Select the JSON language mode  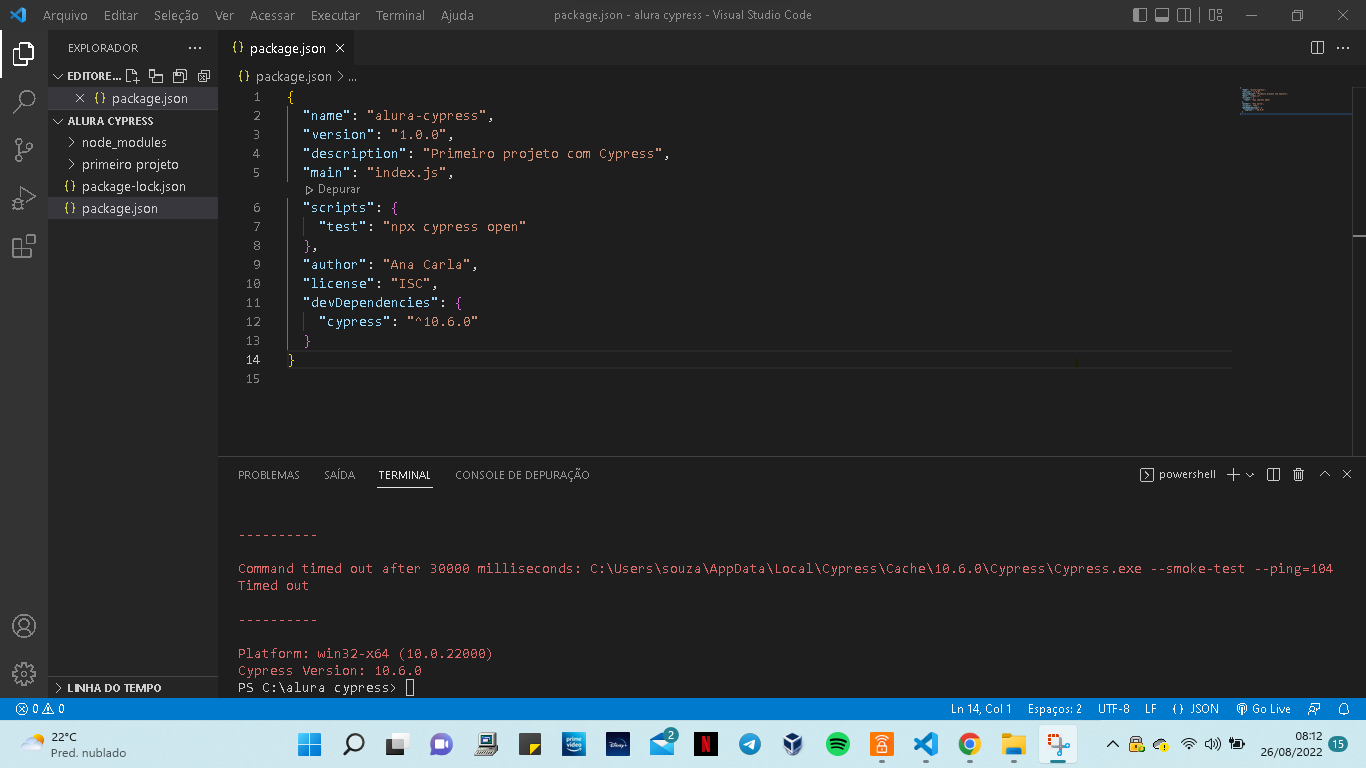(1195, 709)
